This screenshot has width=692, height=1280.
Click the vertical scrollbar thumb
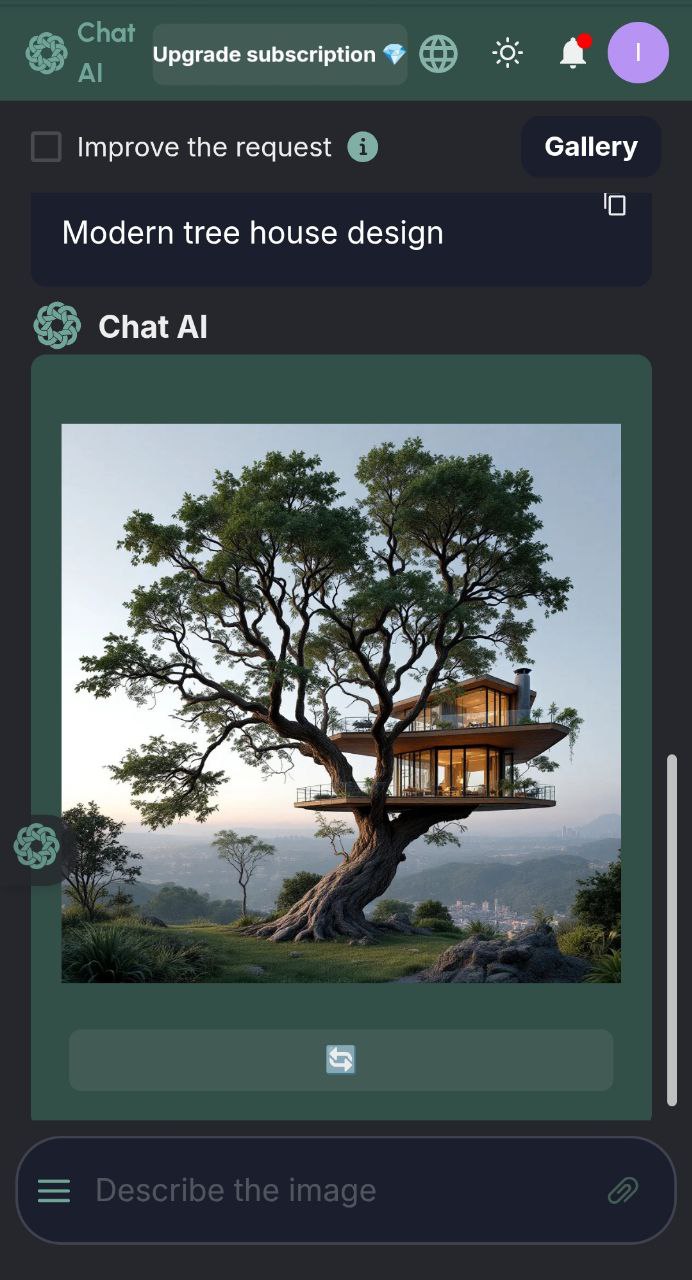tap(672, 930)
